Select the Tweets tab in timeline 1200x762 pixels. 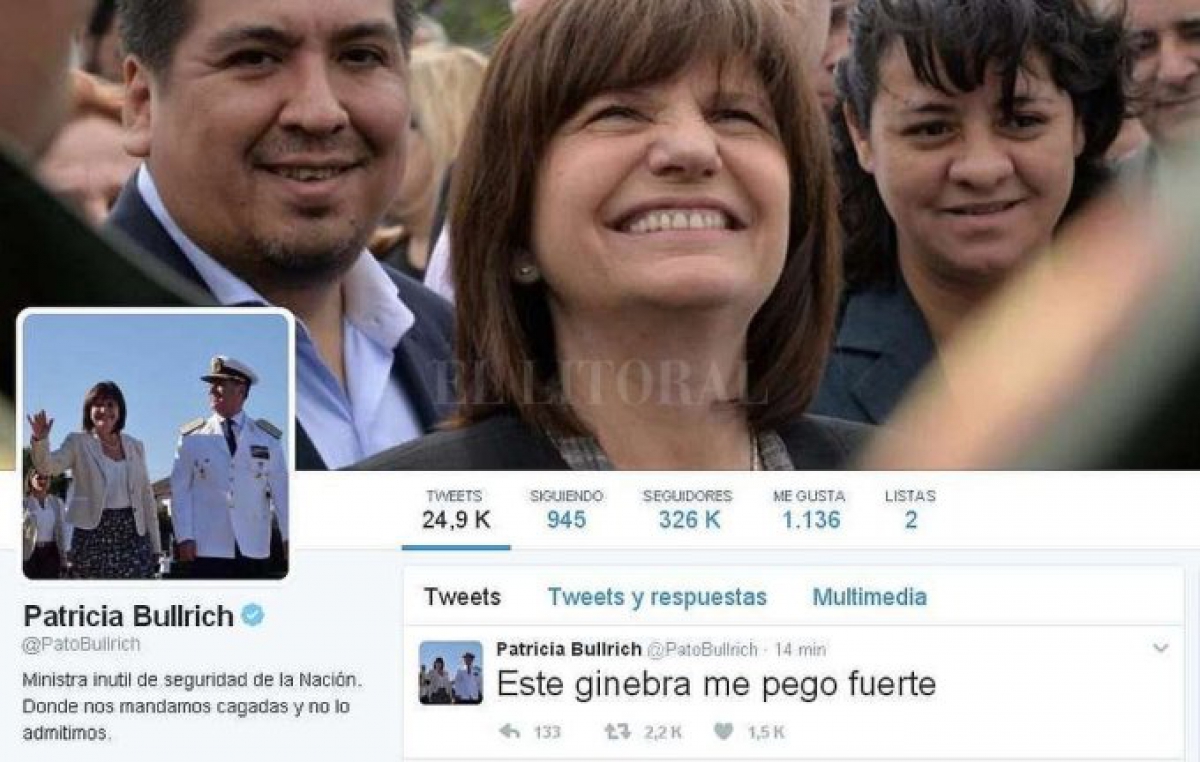462,597
